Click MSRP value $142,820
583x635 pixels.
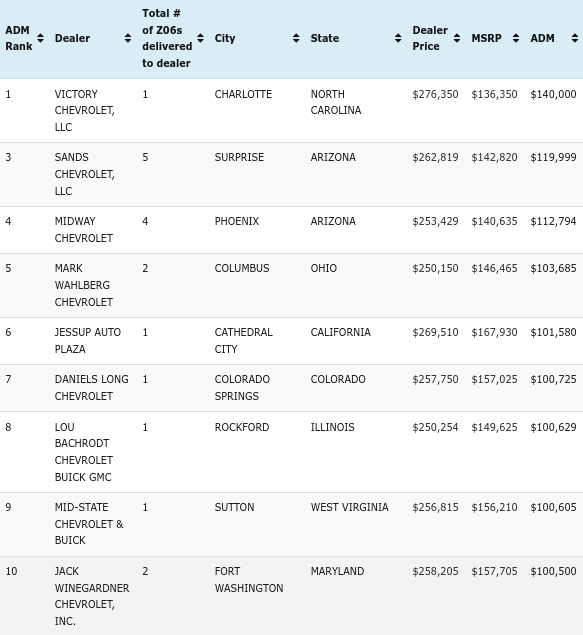pyautogui.click(x=494, y=157)
